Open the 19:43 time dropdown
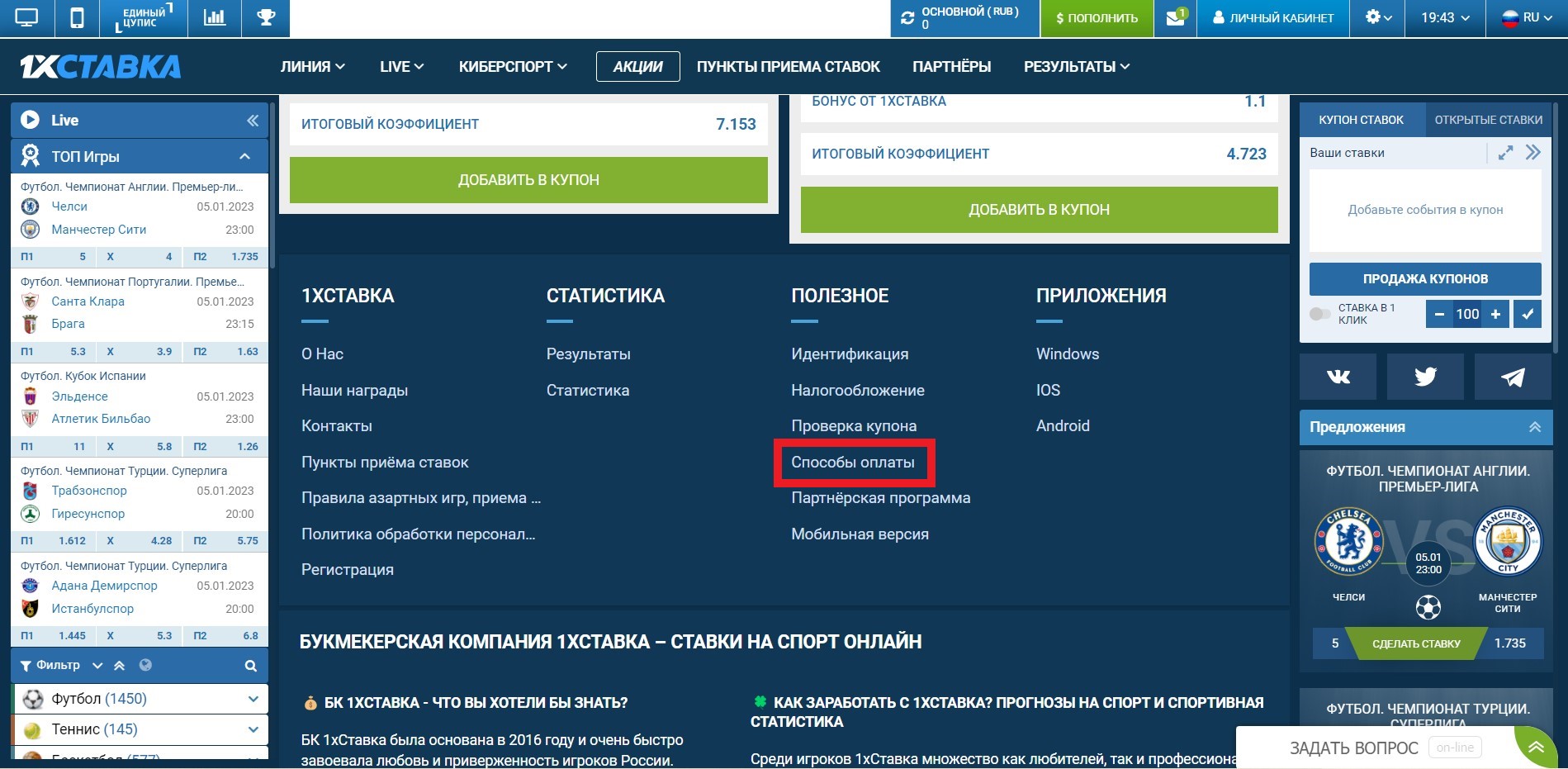The height and width of the screenshot is (769, 1568). [1445, 17]
